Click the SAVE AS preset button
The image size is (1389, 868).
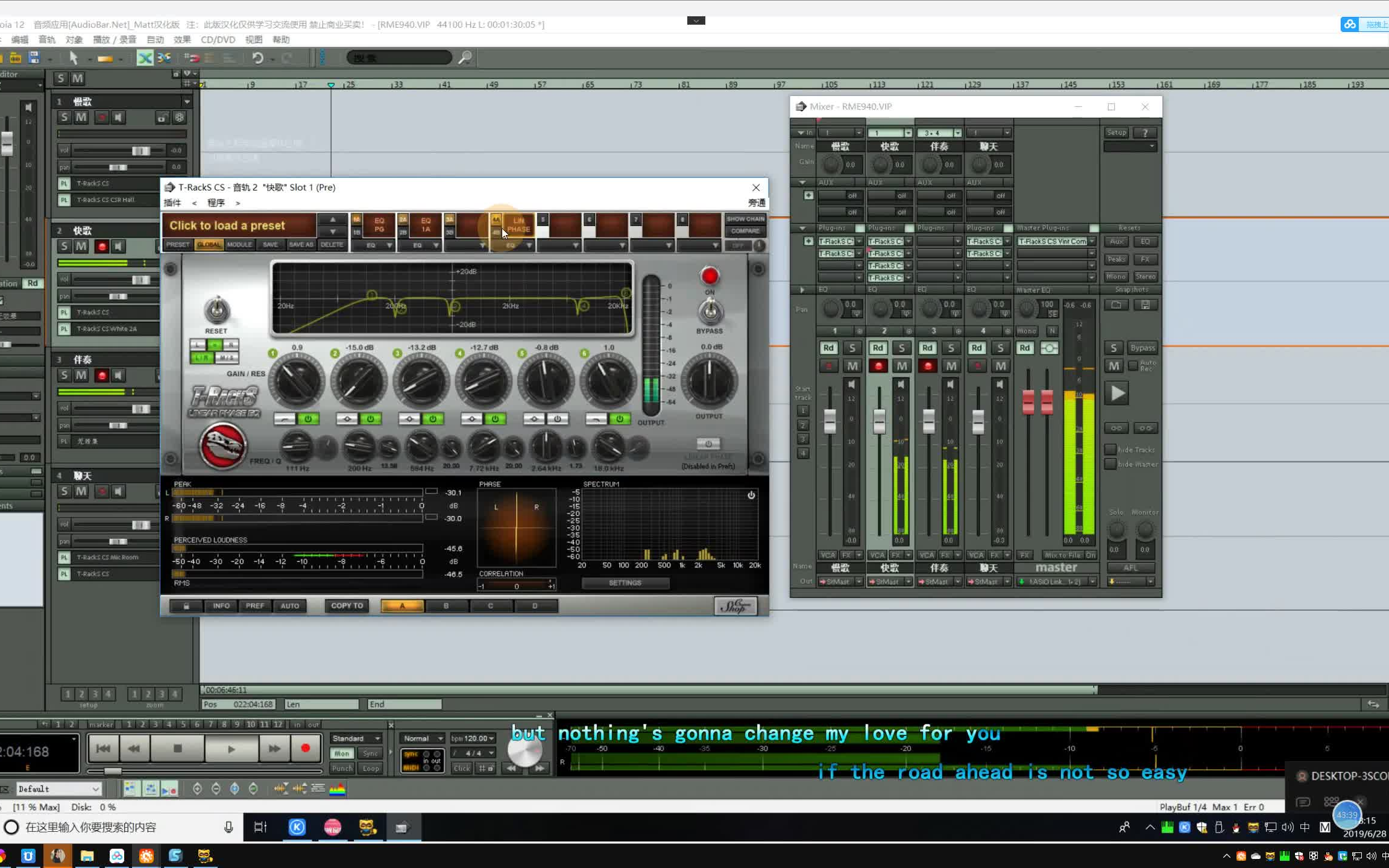(300, 245)
